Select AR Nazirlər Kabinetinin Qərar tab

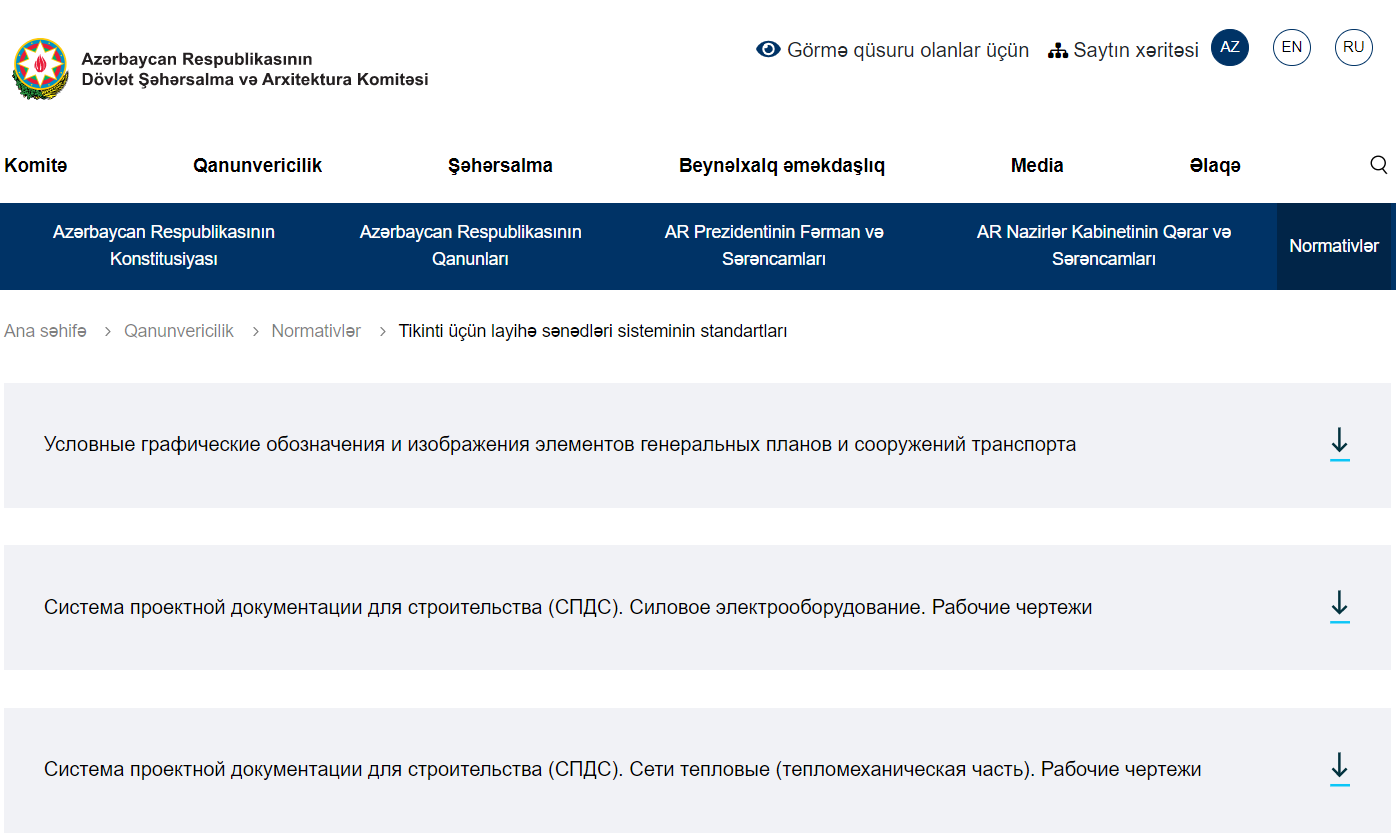coord(1104,246)
